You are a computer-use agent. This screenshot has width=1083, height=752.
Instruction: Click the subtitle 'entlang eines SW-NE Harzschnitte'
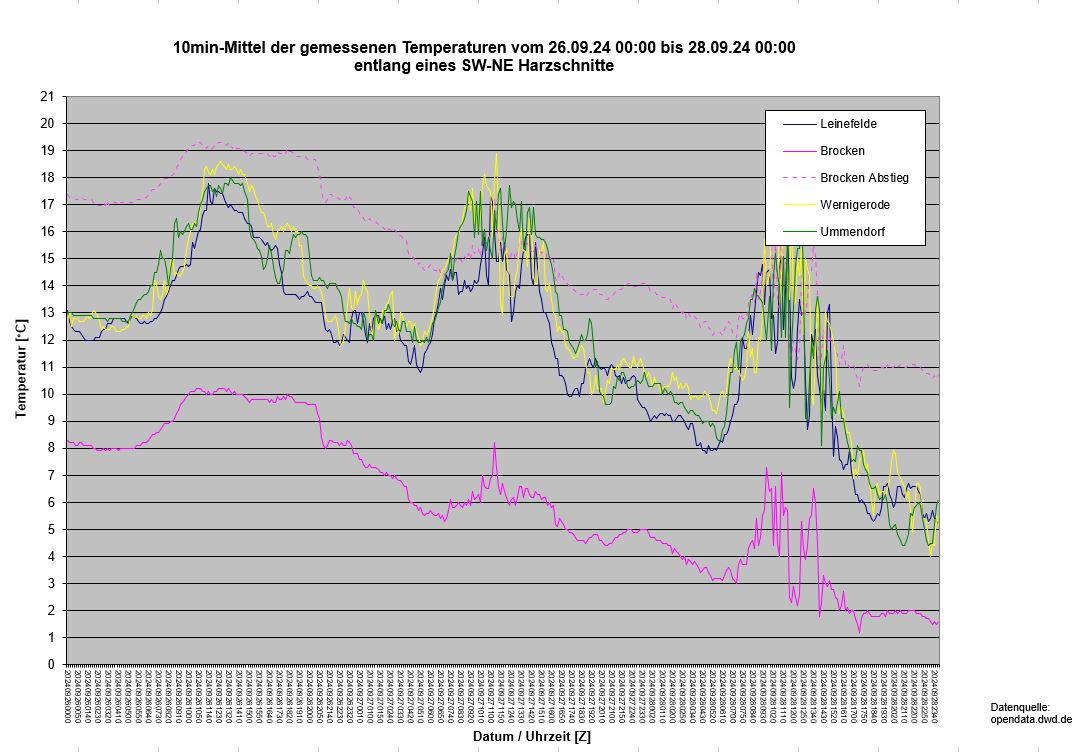[484, 66]
